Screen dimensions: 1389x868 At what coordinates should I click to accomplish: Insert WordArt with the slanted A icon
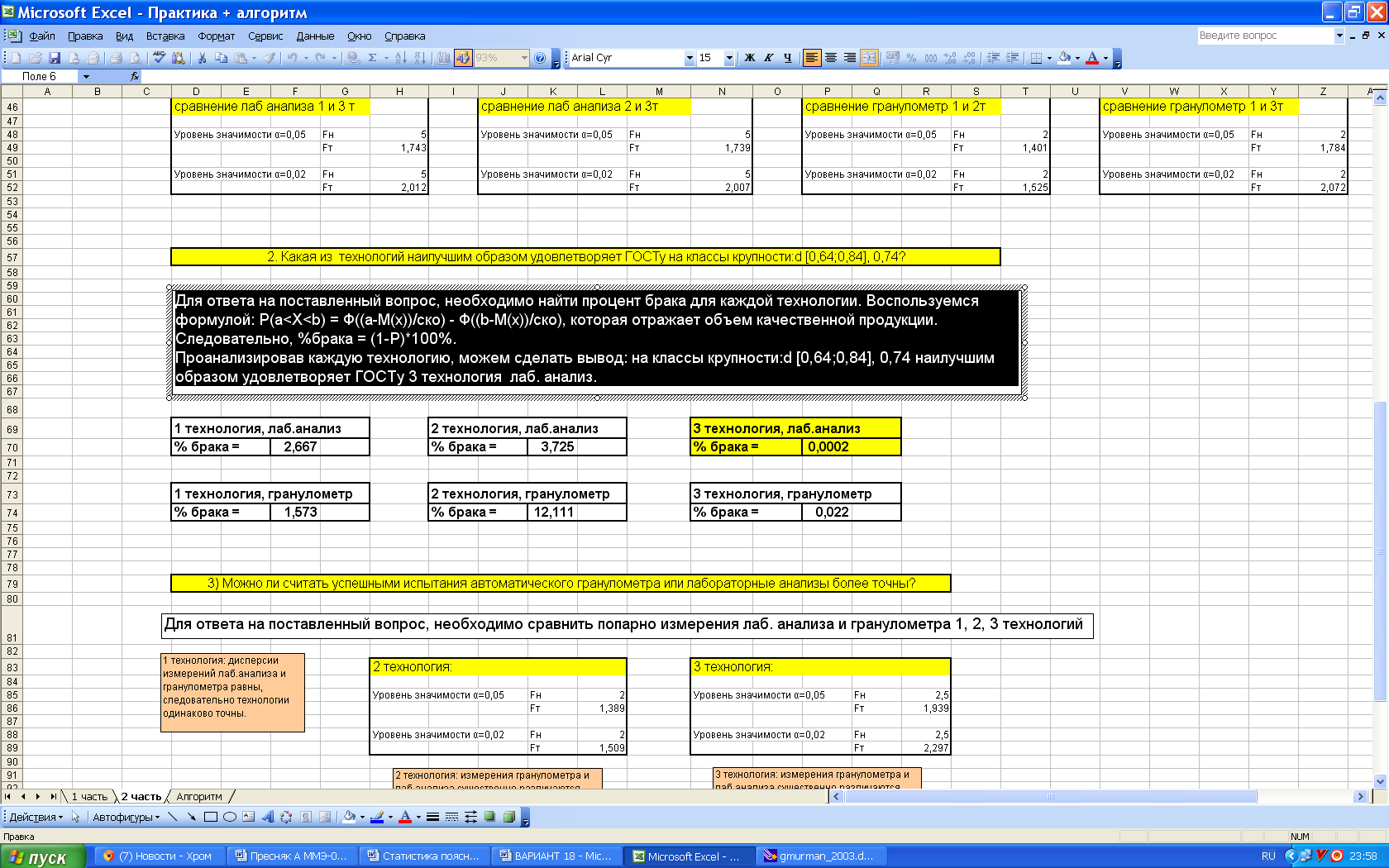click(x=268, y=817)
